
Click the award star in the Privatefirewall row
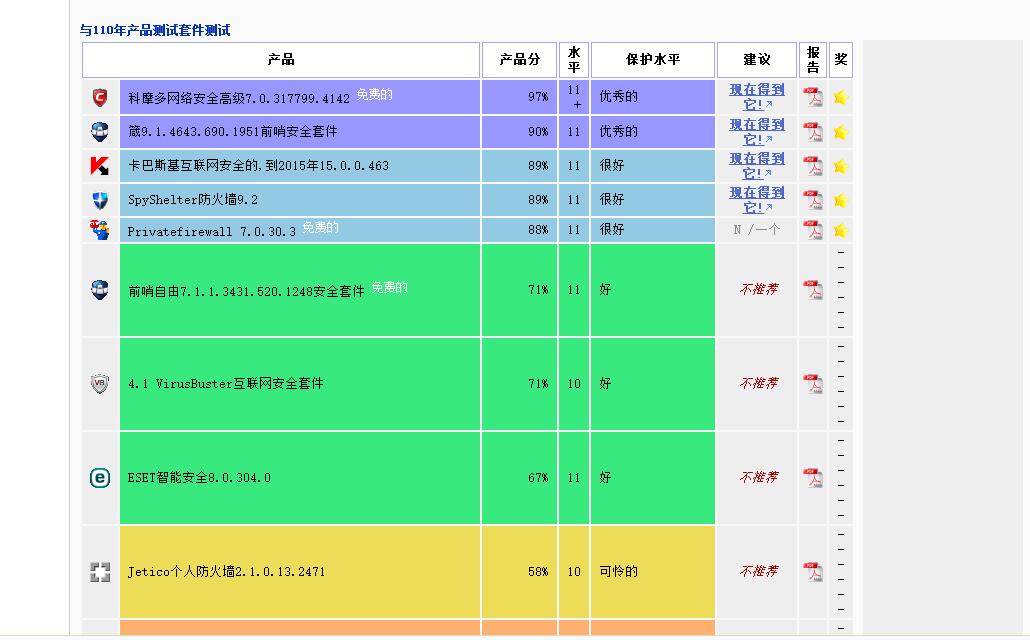[841, 230]
